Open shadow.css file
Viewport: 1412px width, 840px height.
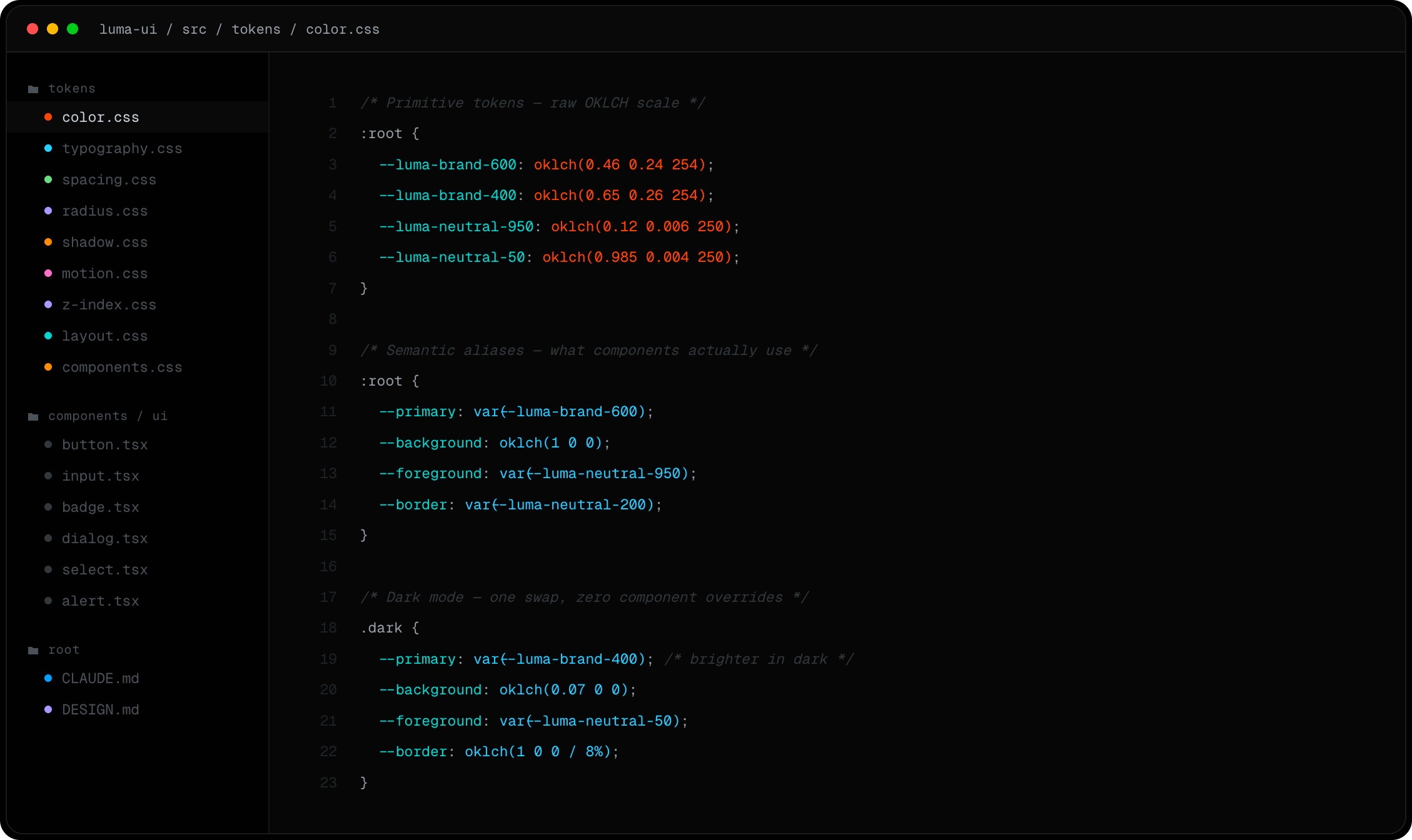(x=138, y=242)
